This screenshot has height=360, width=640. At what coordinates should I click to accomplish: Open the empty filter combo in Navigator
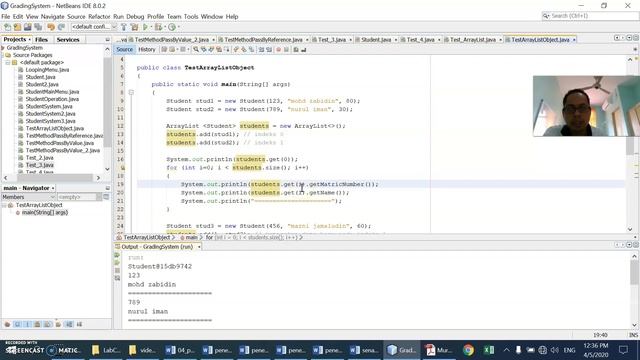tap(79, 197)
